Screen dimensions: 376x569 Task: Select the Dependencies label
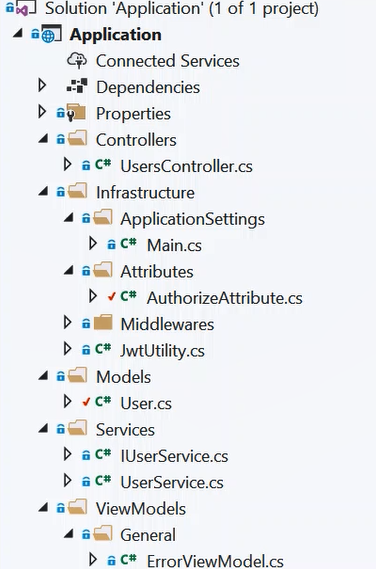click(x=148, y=87)
